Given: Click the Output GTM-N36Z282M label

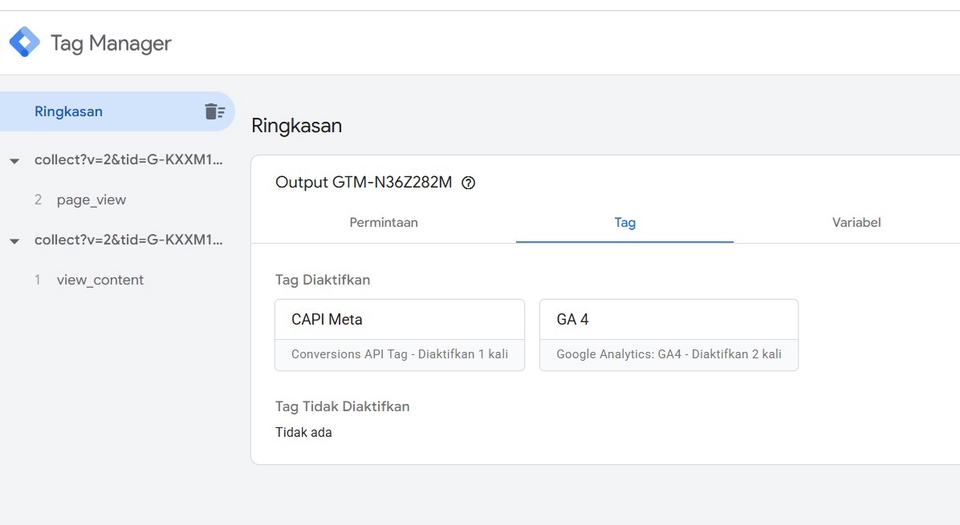Looking at the screenshot, I should coord(364,182).
